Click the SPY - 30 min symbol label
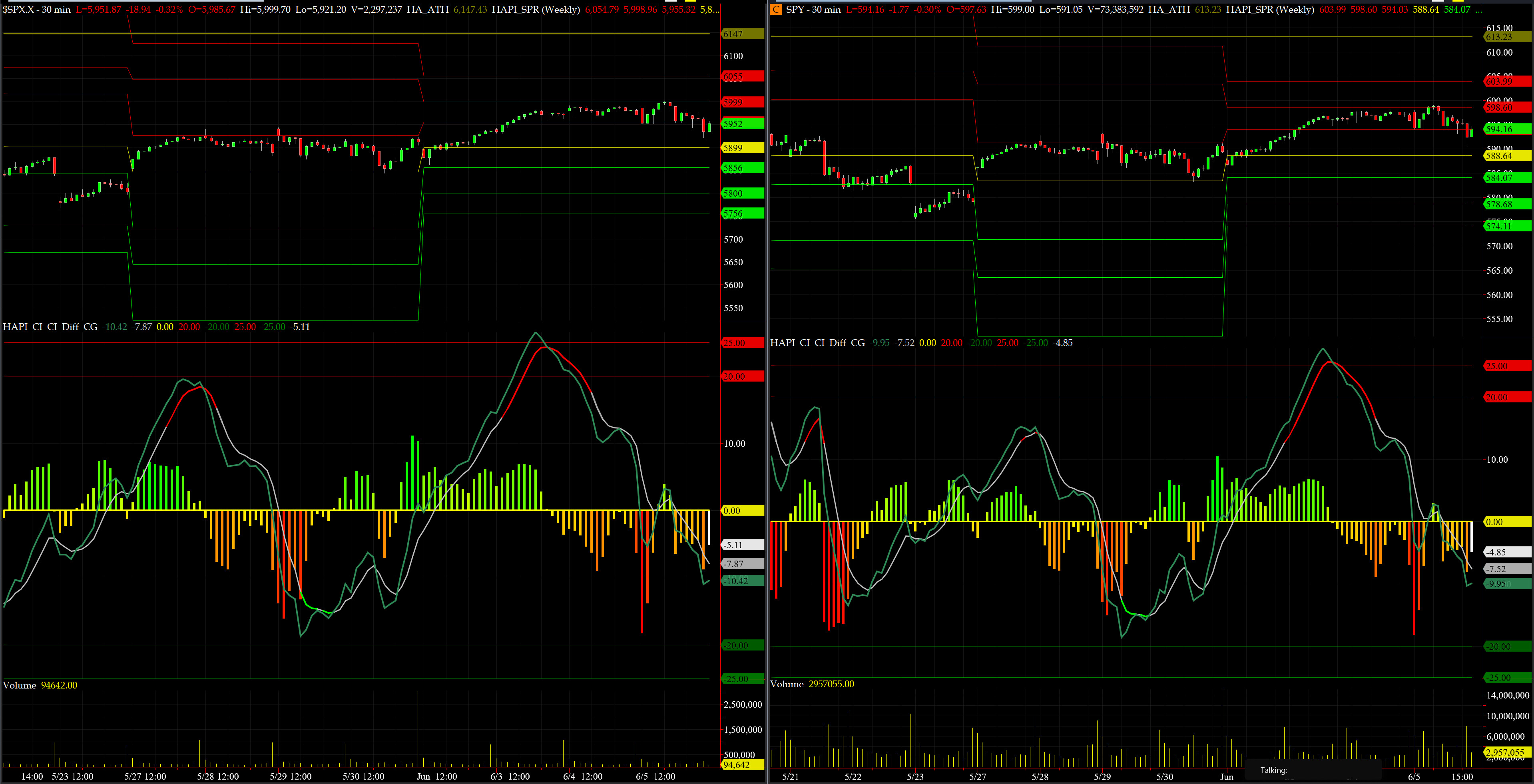 pos(813,10)
